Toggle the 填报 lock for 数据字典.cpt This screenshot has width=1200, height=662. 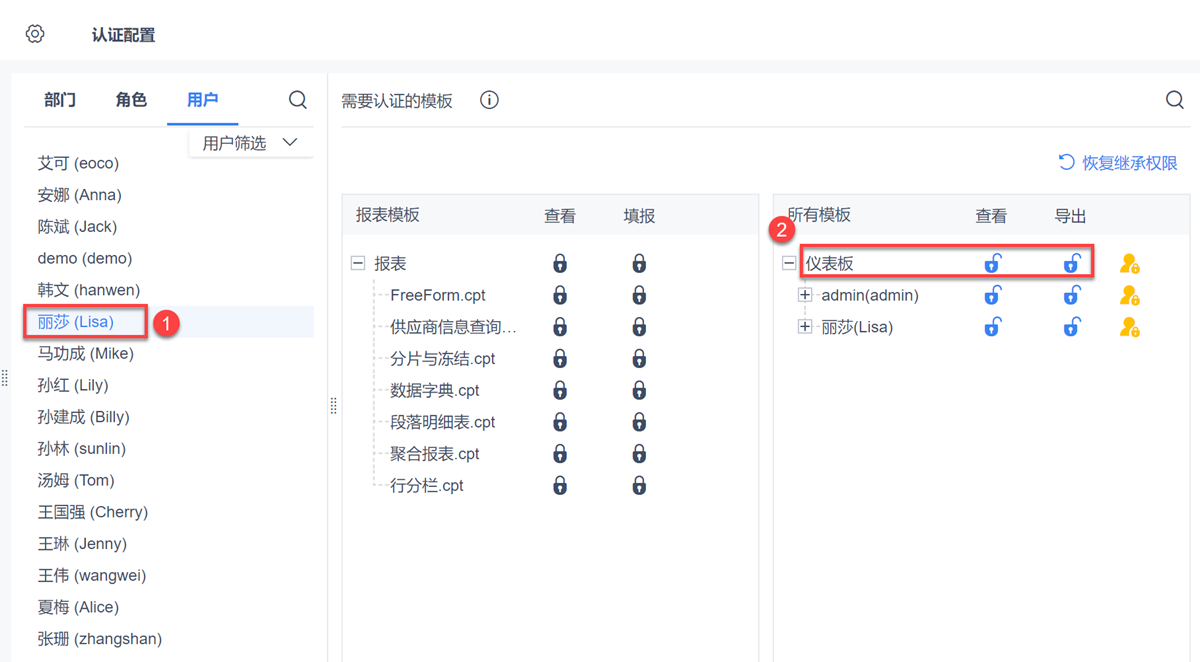[x=639, y=391]
